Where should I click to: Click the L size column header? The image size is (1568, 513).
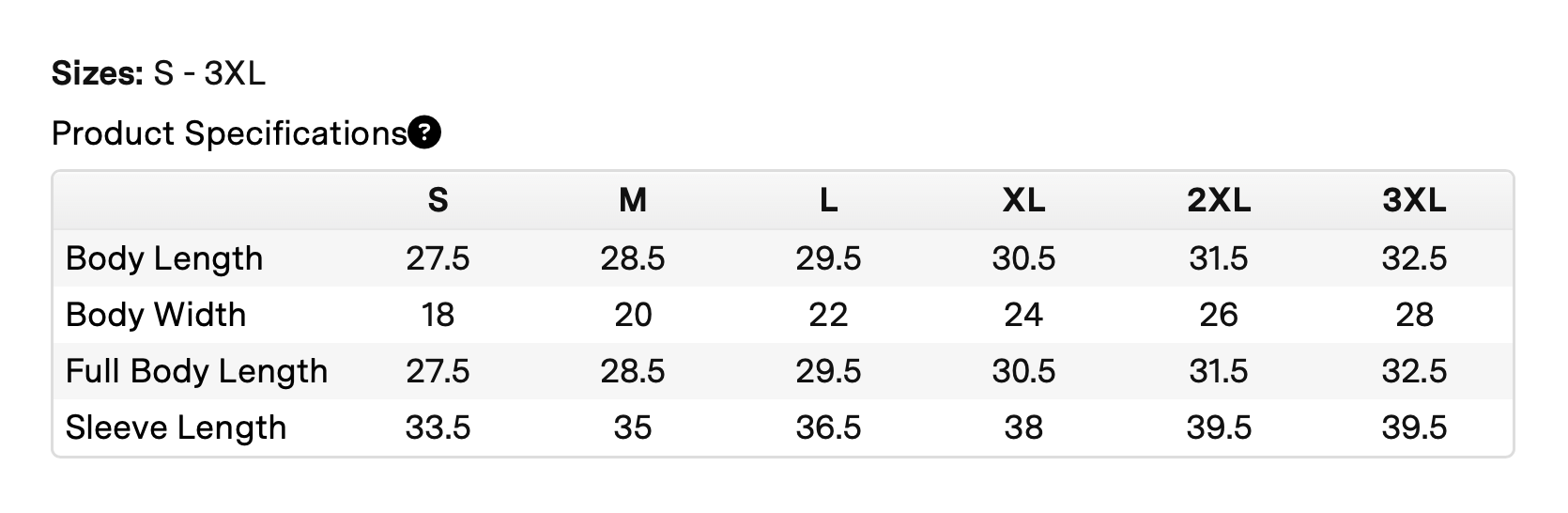pos(828,200)
